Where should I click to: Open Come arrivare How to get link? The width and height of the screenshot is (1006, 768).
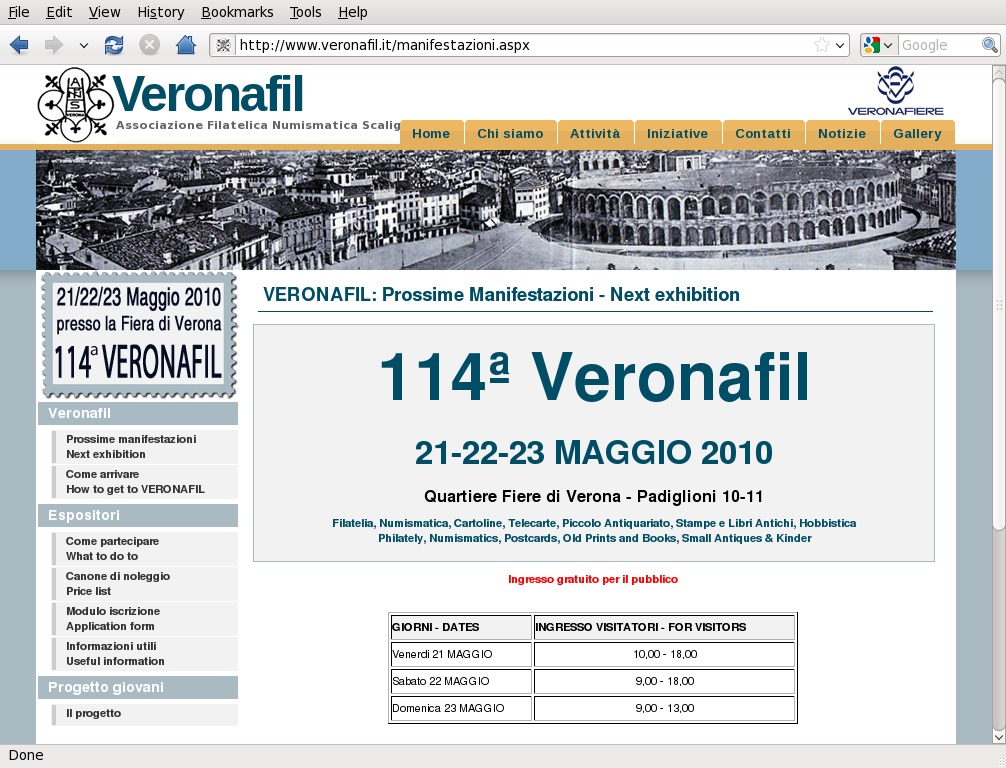(145, 481)
